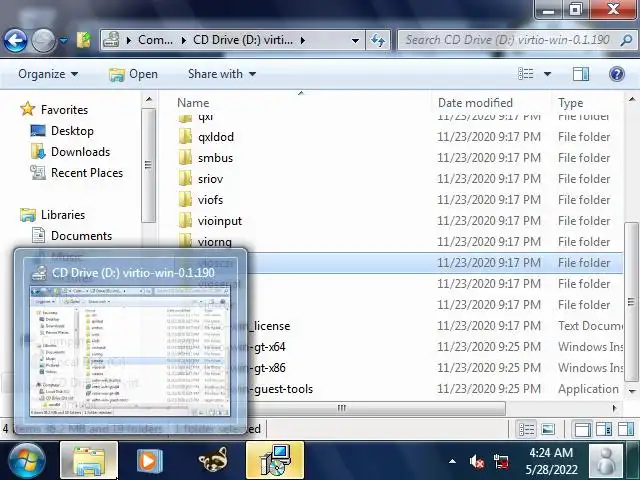Click the network status tray icon
This screenshot has width=640, height=480.
click(501, 462)
